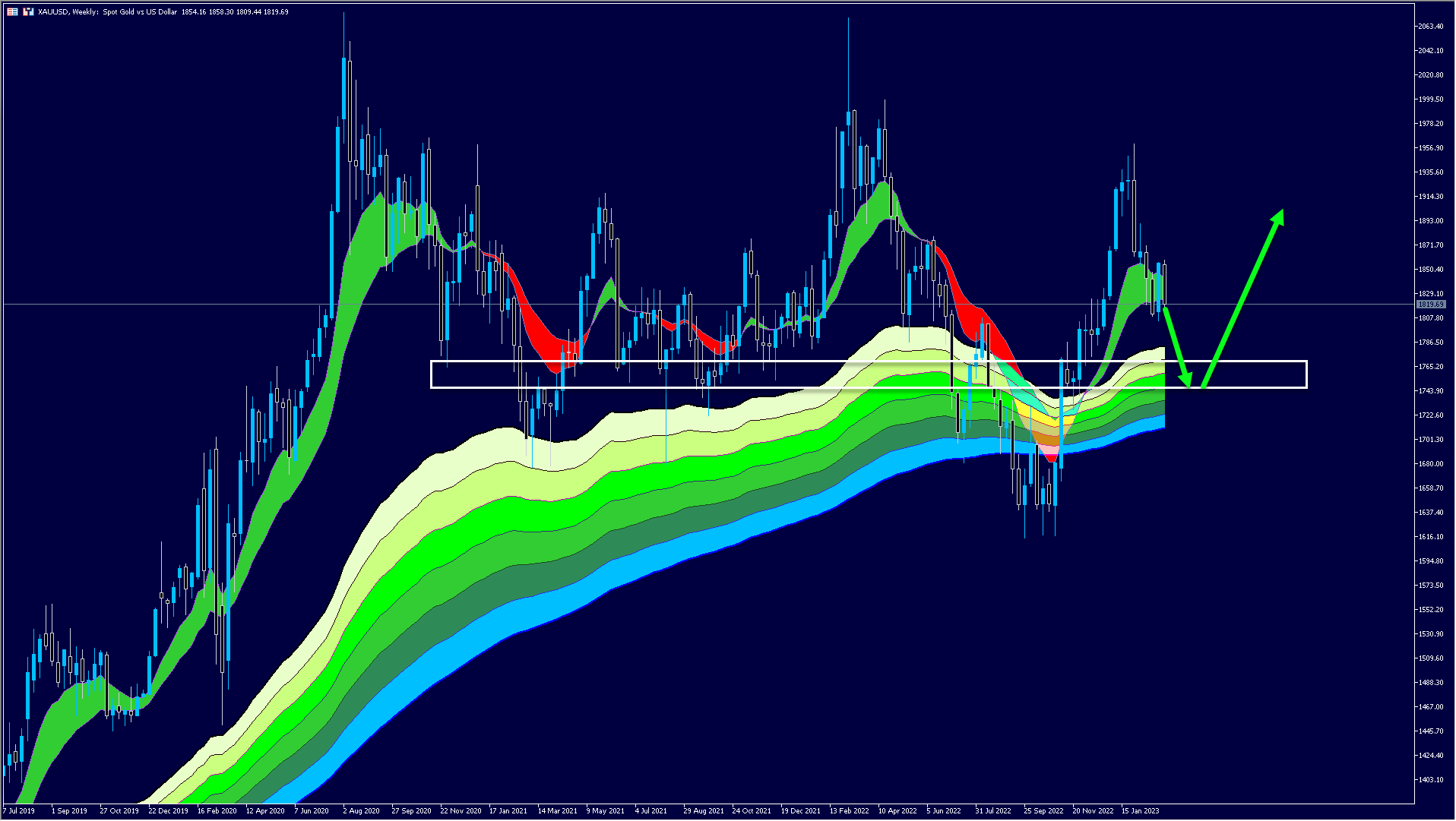Click the 1403.10 price scale label
The image size is (1456, 821).
(1430, 780)
